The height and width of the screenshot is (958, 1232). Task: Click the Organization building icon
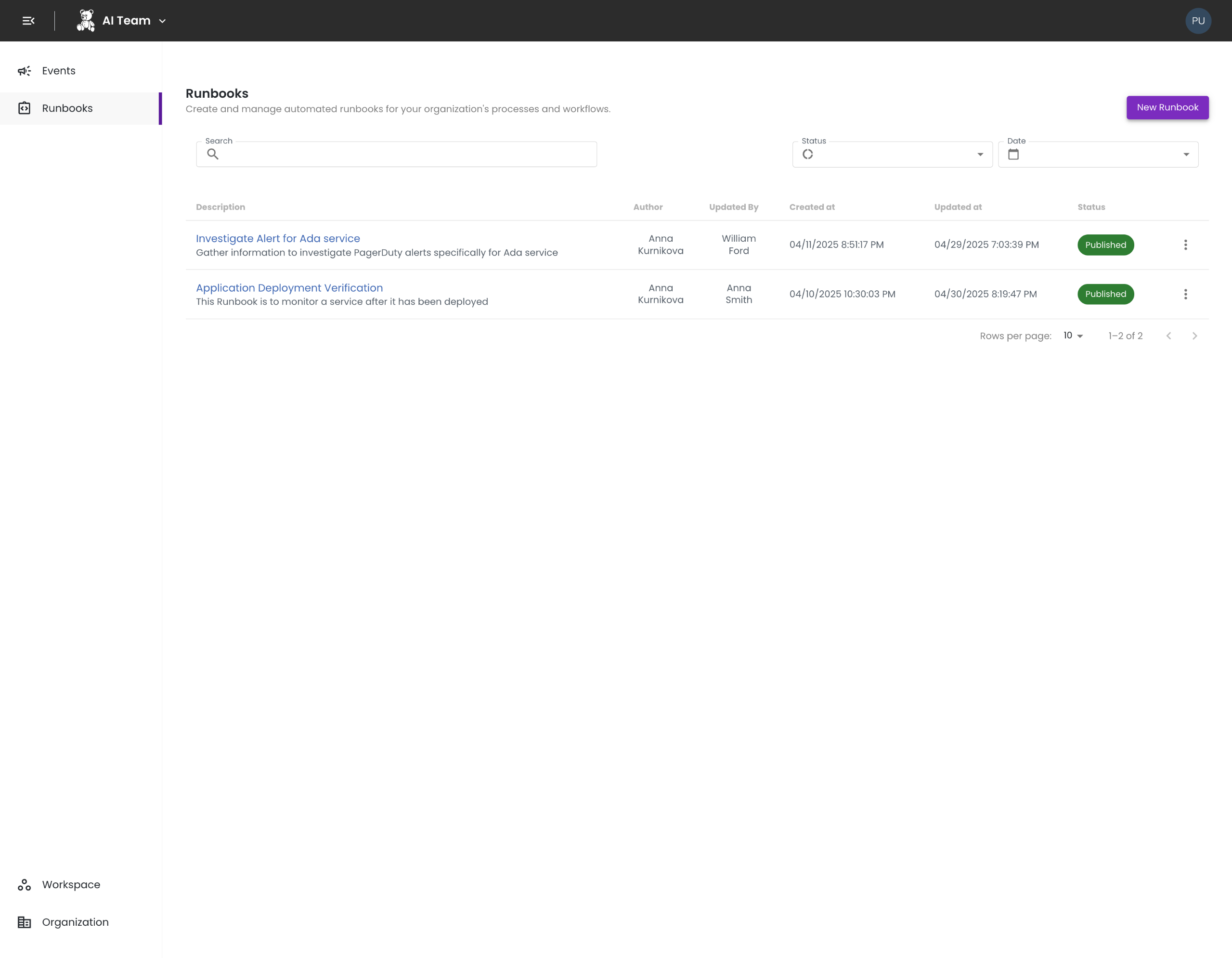click(x=24, y=922)
